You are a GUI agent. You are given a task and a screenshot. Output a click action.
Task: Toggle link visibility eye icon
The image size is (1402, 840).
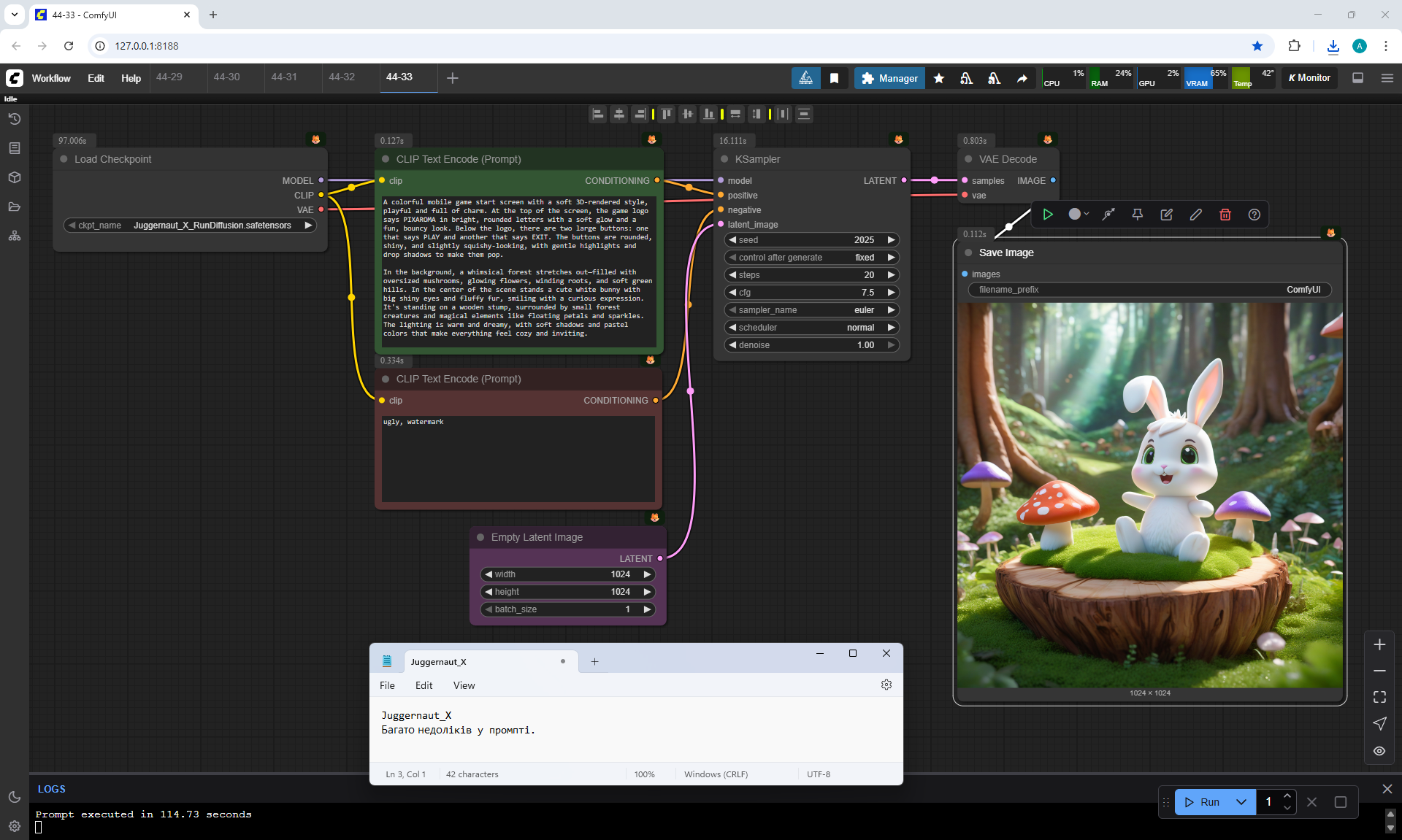pyautogui.click(x=1379, y=751)
